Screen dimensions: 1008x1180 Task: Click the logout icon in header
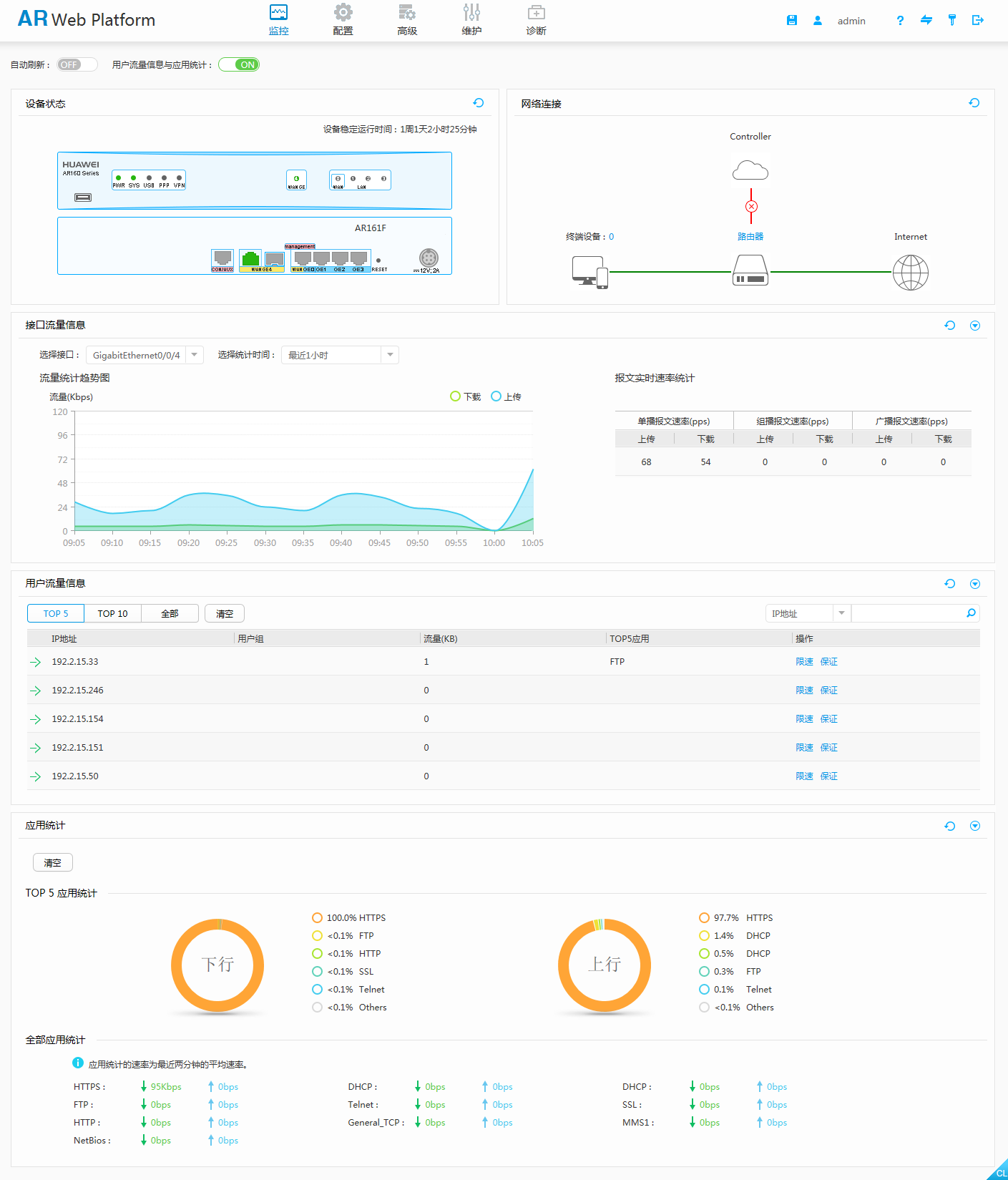pos(977,21)
